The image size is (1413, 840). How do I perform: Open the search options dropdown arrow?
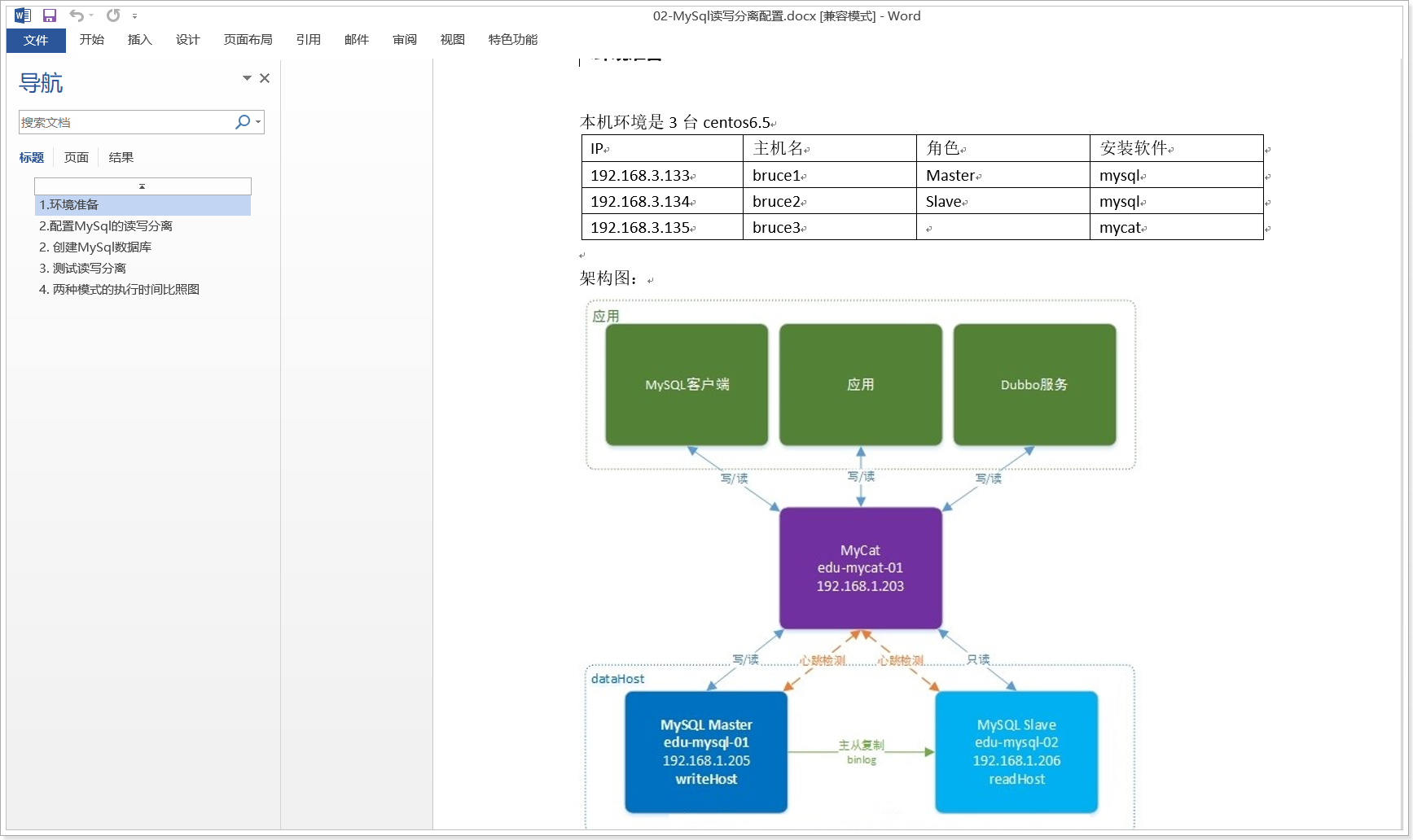click(x=258, y=122)
